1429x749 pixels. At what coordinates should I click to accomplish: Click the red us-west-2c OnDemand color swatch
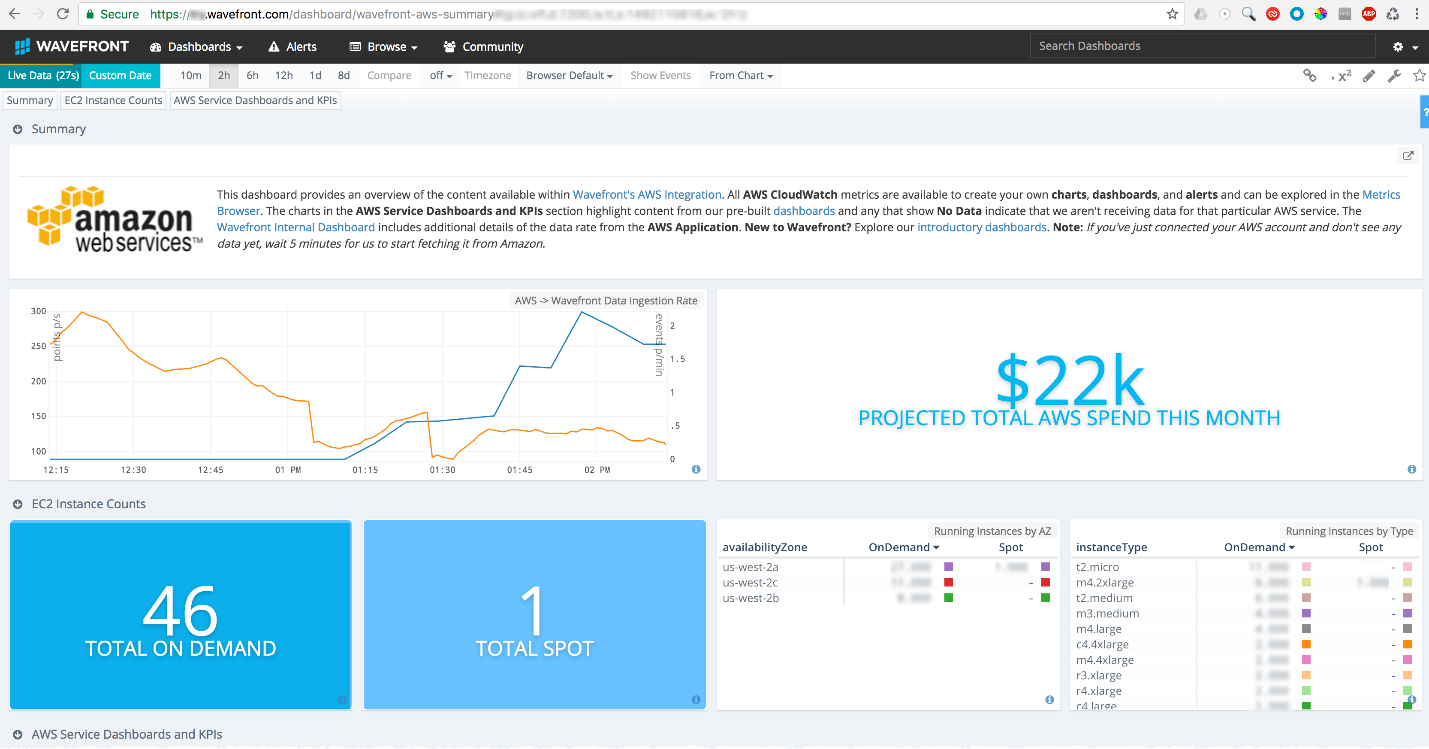point(948,582)
